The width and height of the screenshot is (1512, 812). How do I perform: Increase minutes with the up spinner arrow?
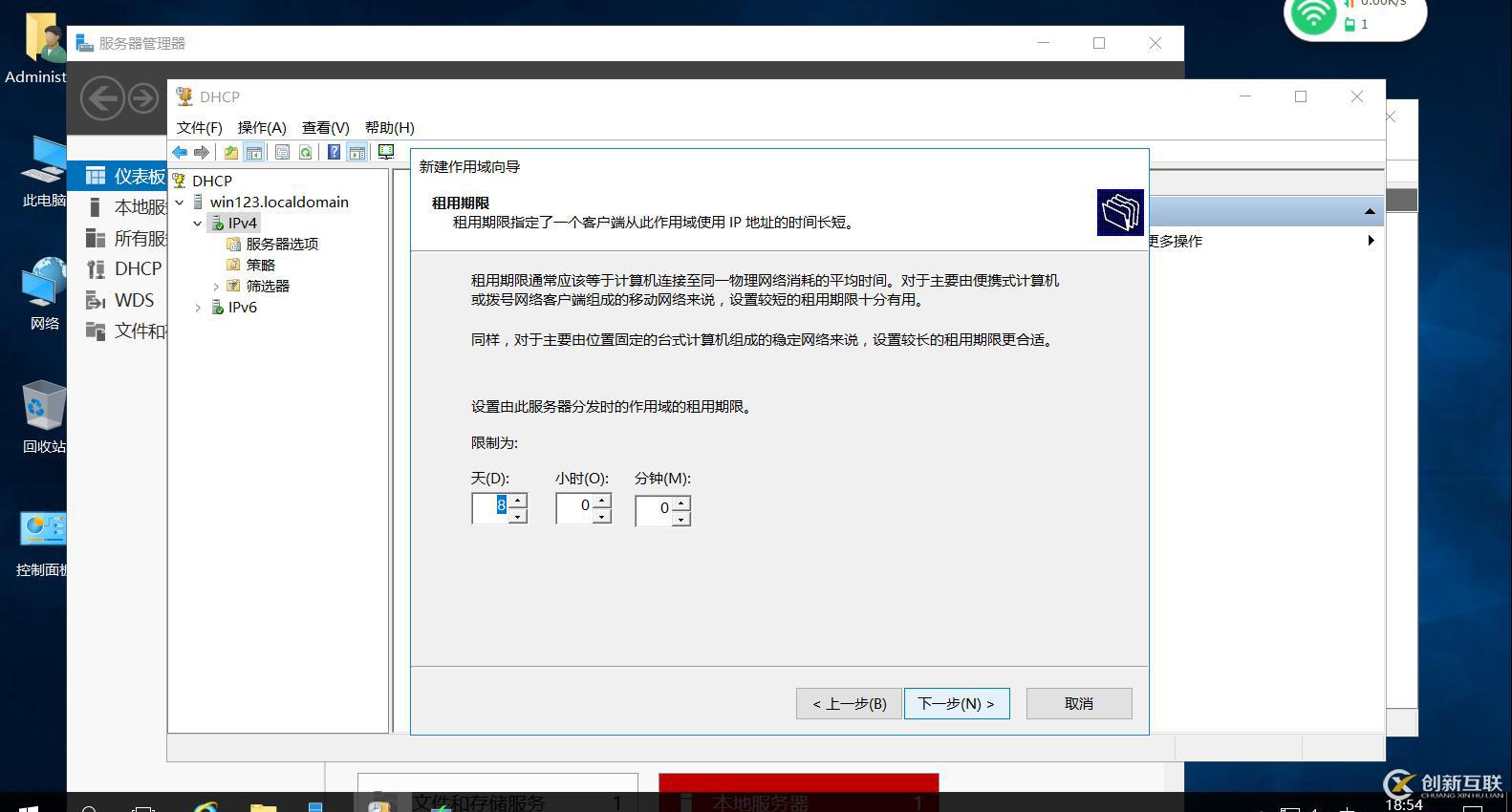(681, 503)
